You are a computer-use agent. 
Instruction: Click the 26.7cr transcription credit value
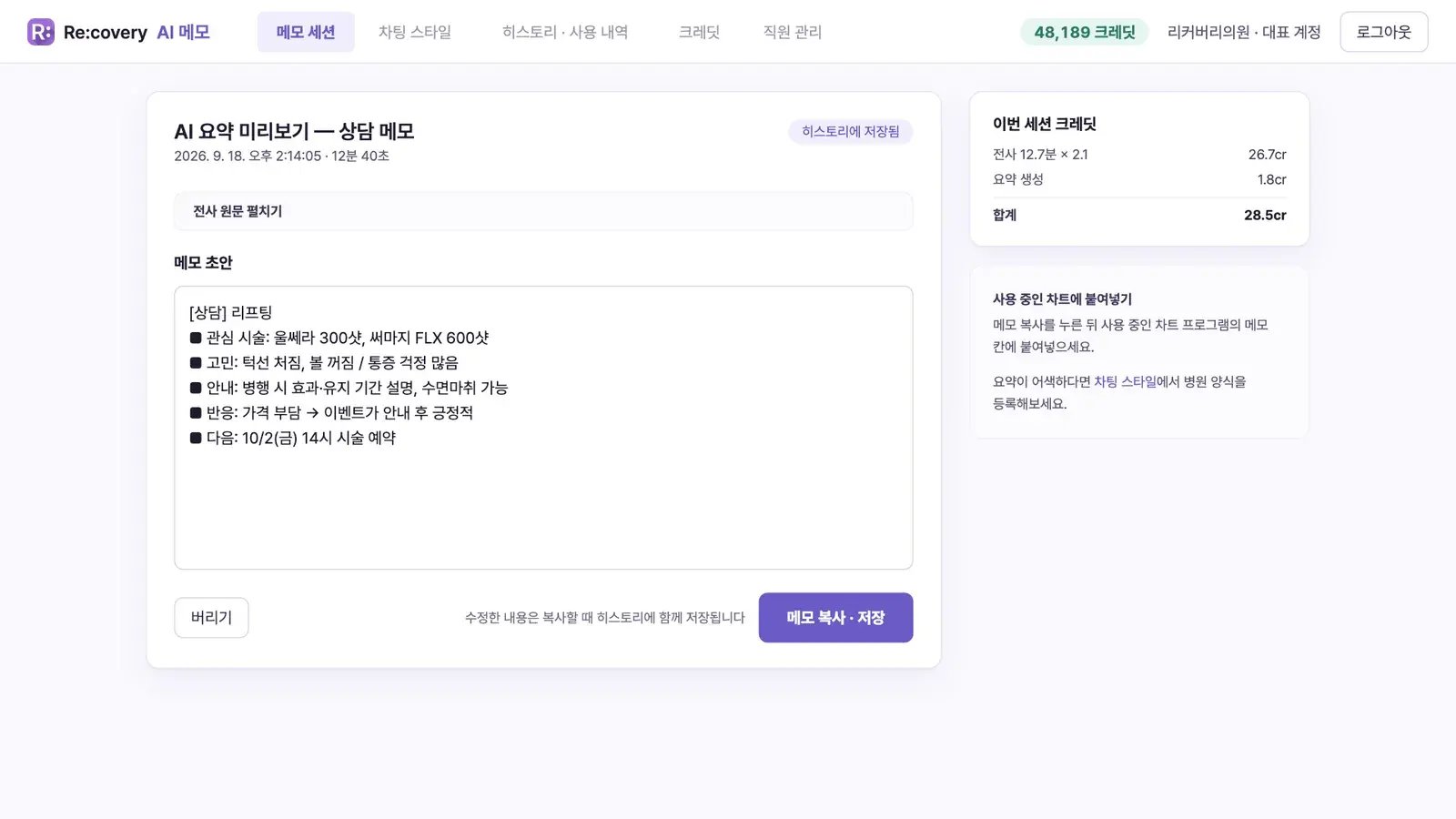click(x=1267, y=155)
